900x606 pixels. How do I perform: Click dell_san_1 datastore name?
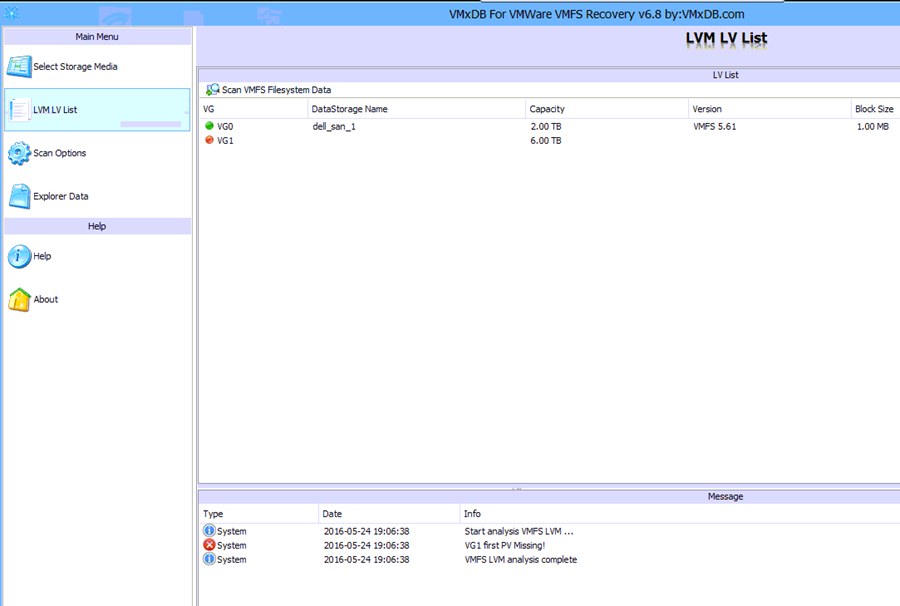click(x=334, y=126)
